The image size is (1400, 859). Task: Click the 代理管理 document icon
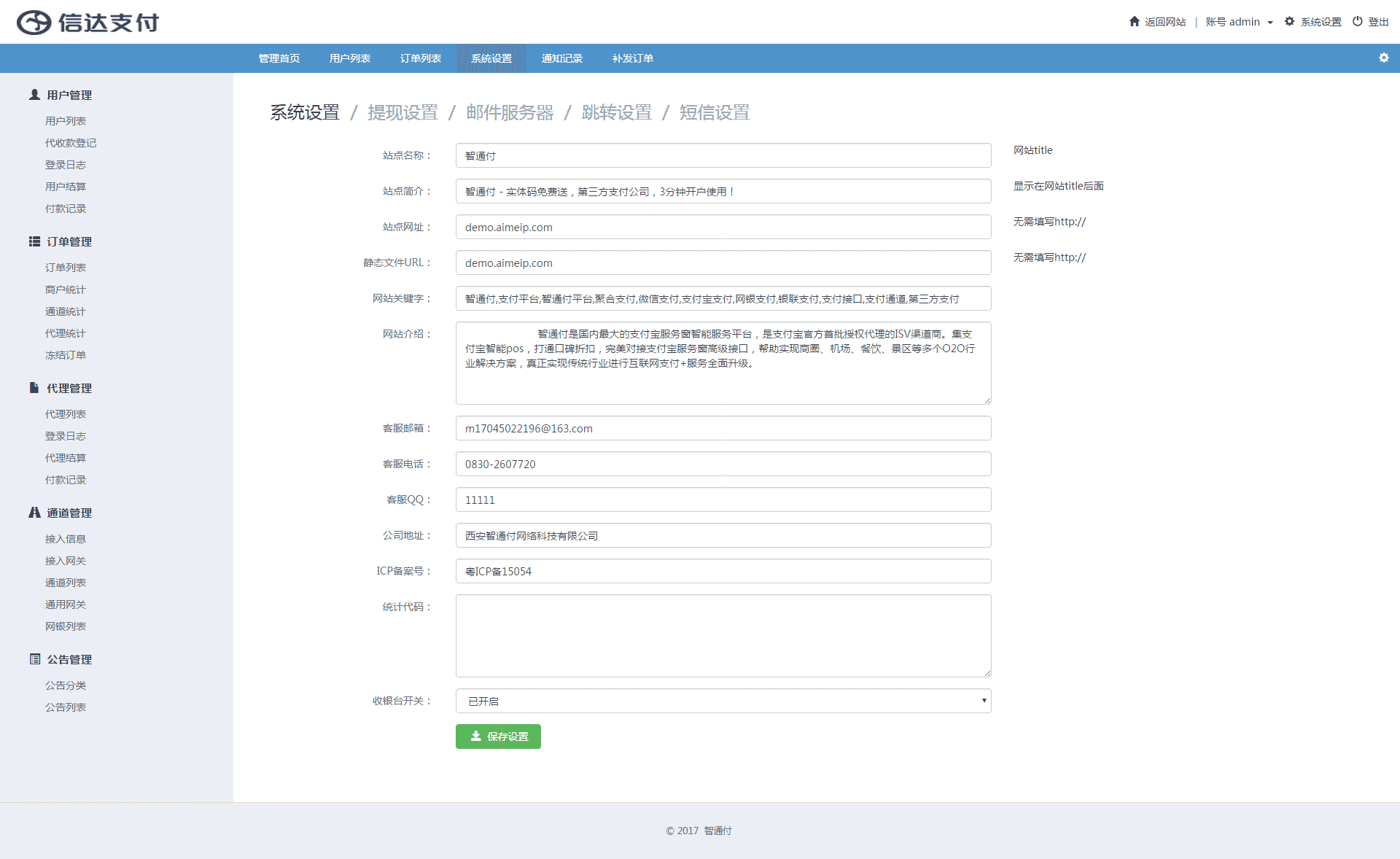click(34, 388)
